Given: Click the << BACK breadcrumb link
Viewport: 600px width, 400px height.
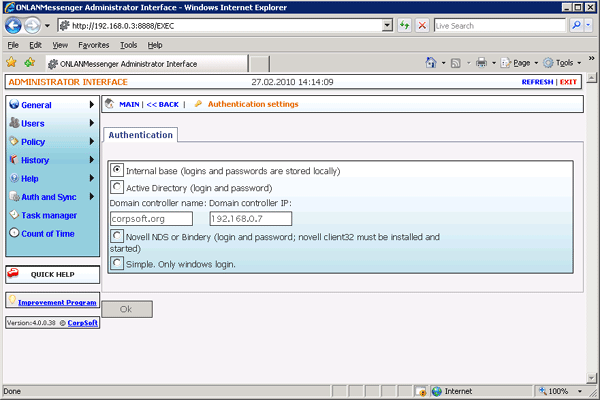Looking at the screenshot, I should 163,104.
